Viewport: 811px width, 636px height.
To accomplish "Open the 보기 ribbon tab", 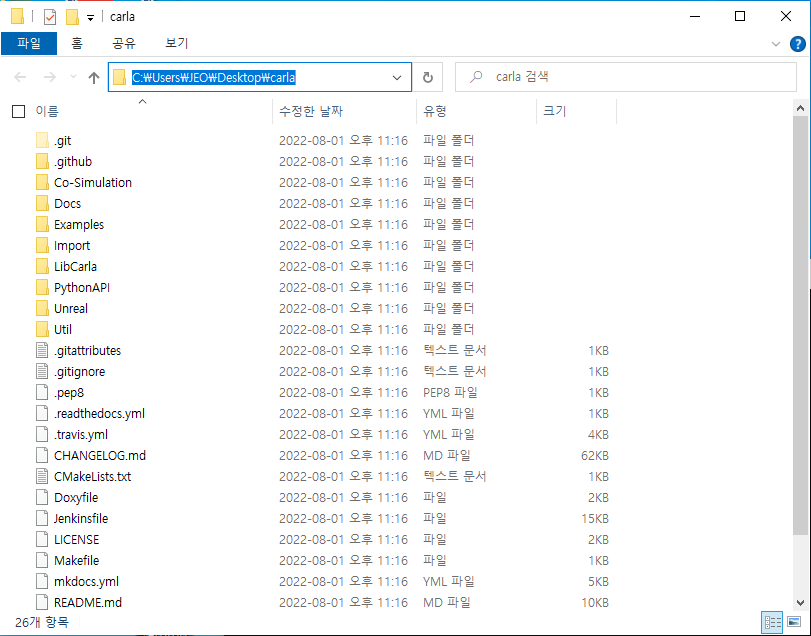I will coord(176,43).
